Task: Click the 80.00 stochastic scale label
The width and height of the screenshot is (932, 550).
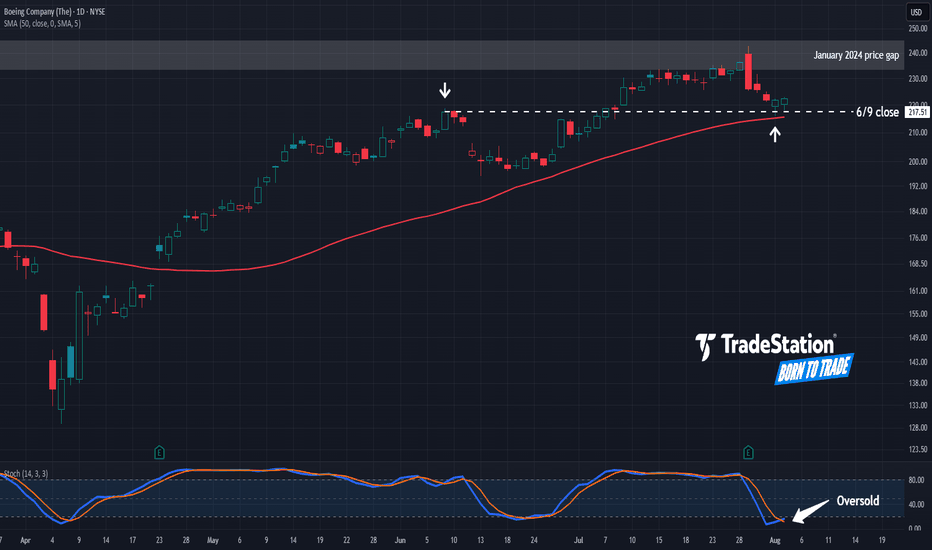Action: 916,480
